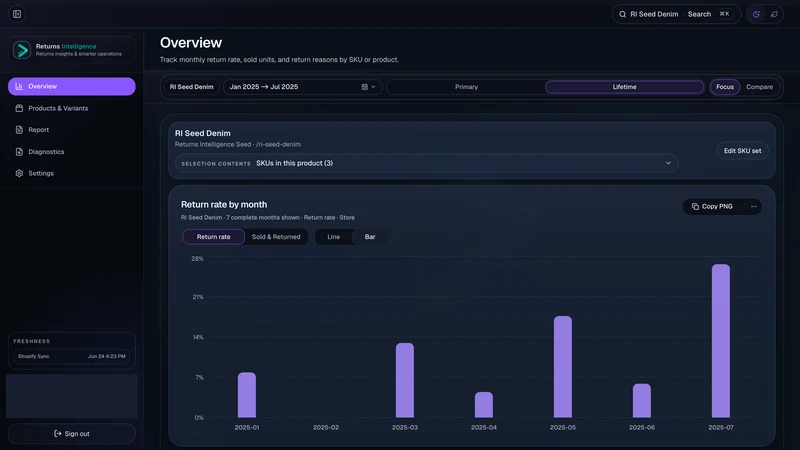Click the RI Seed Denim Search field
This screenshot has width=800, height=450.
676,14
